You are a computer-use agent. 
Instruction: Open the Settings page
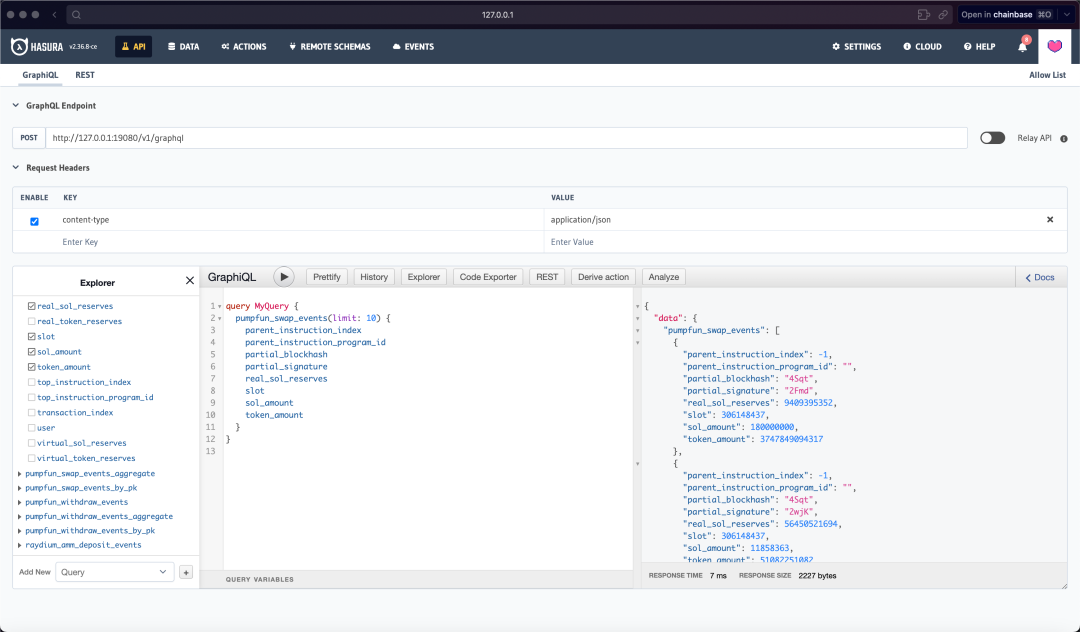[x=857, y=47]
